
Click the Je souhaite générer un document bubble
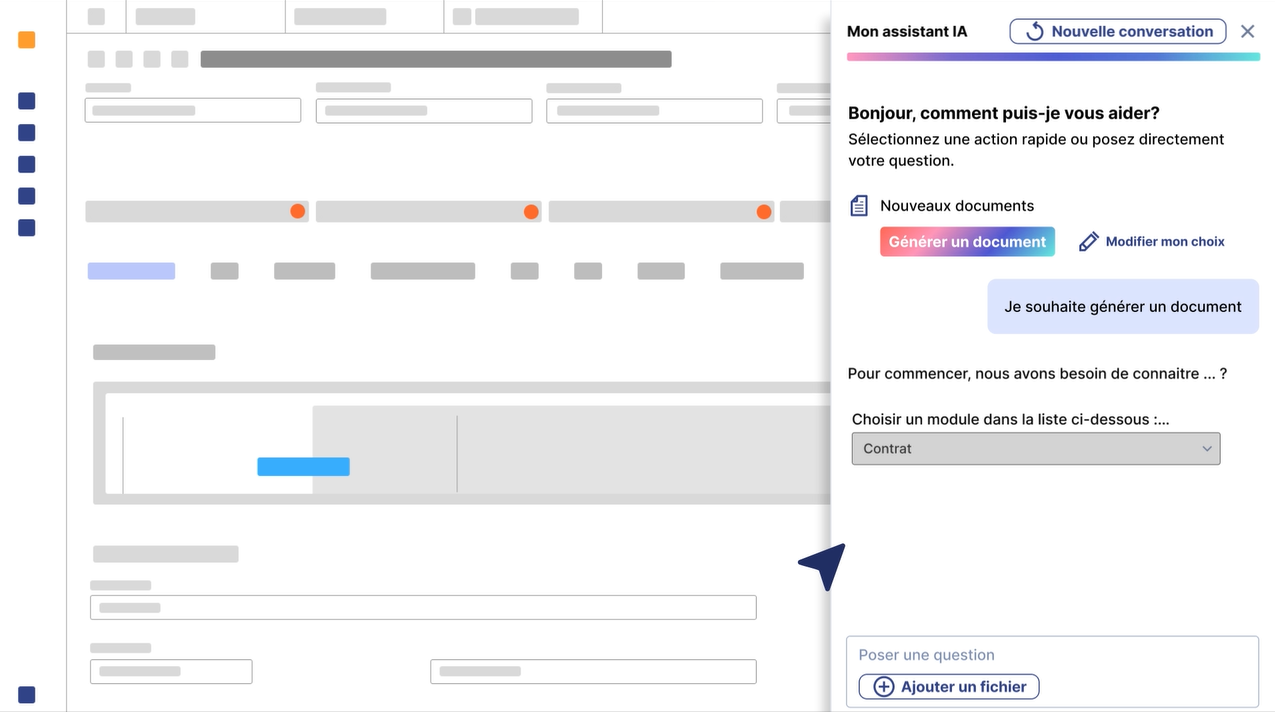click(x=1123, y=307)
